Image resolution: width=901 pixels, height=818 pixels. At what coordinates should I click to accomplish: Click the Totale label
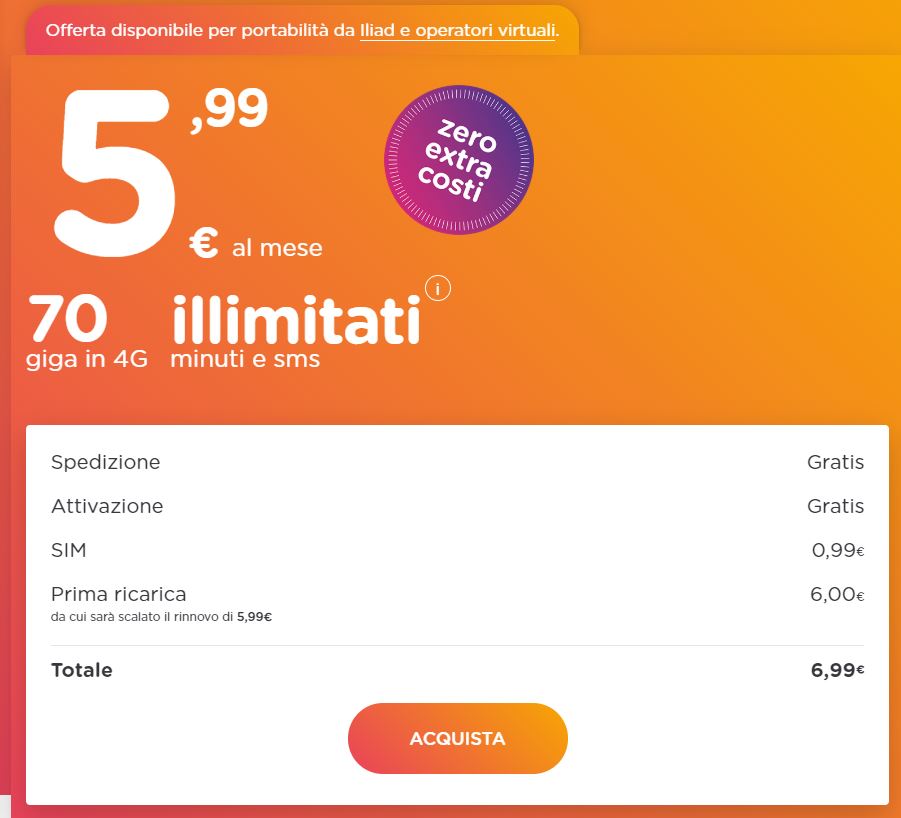[x=82, y=670]
